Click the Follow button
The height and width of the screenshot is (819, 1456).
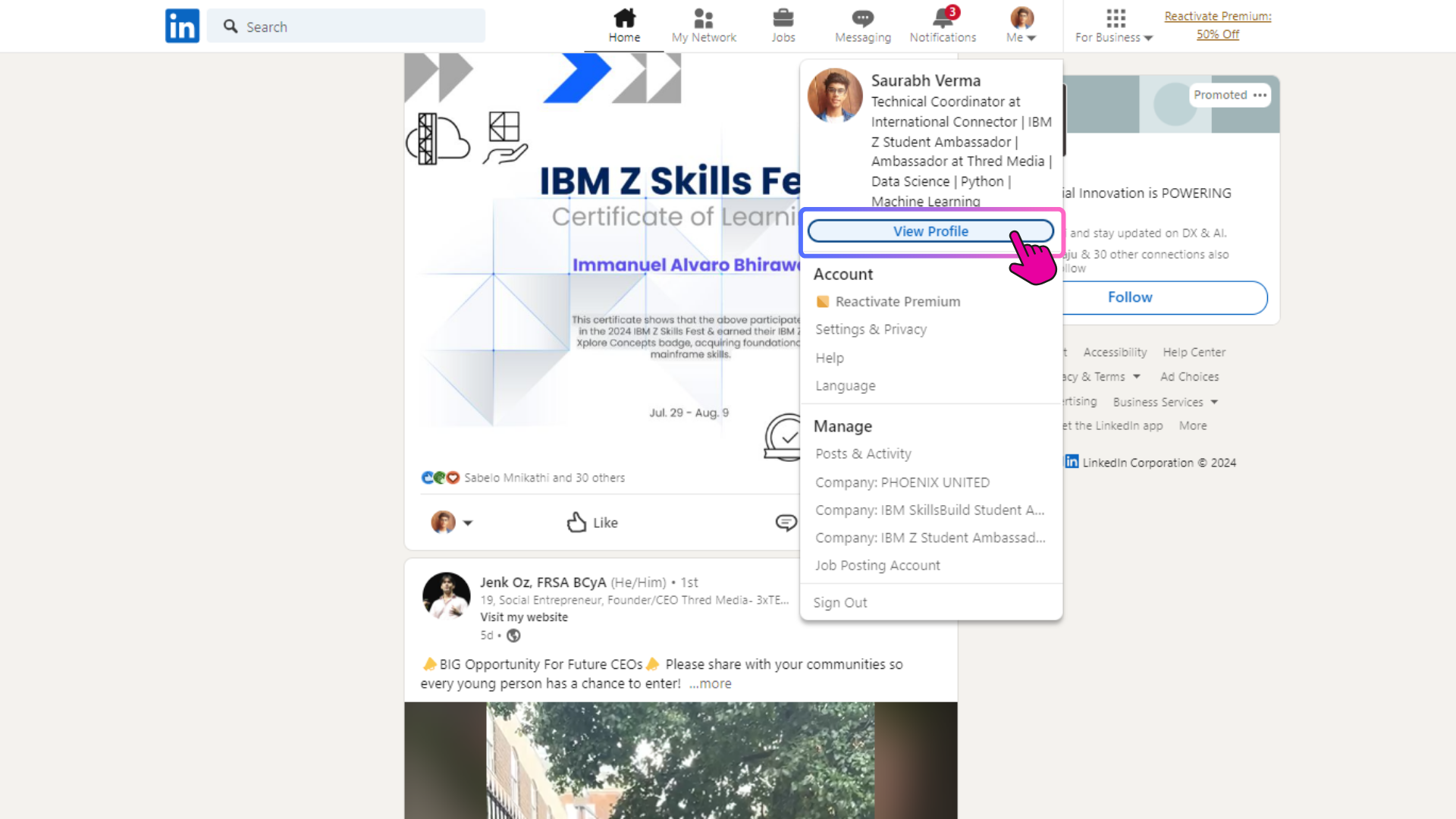1129,297
